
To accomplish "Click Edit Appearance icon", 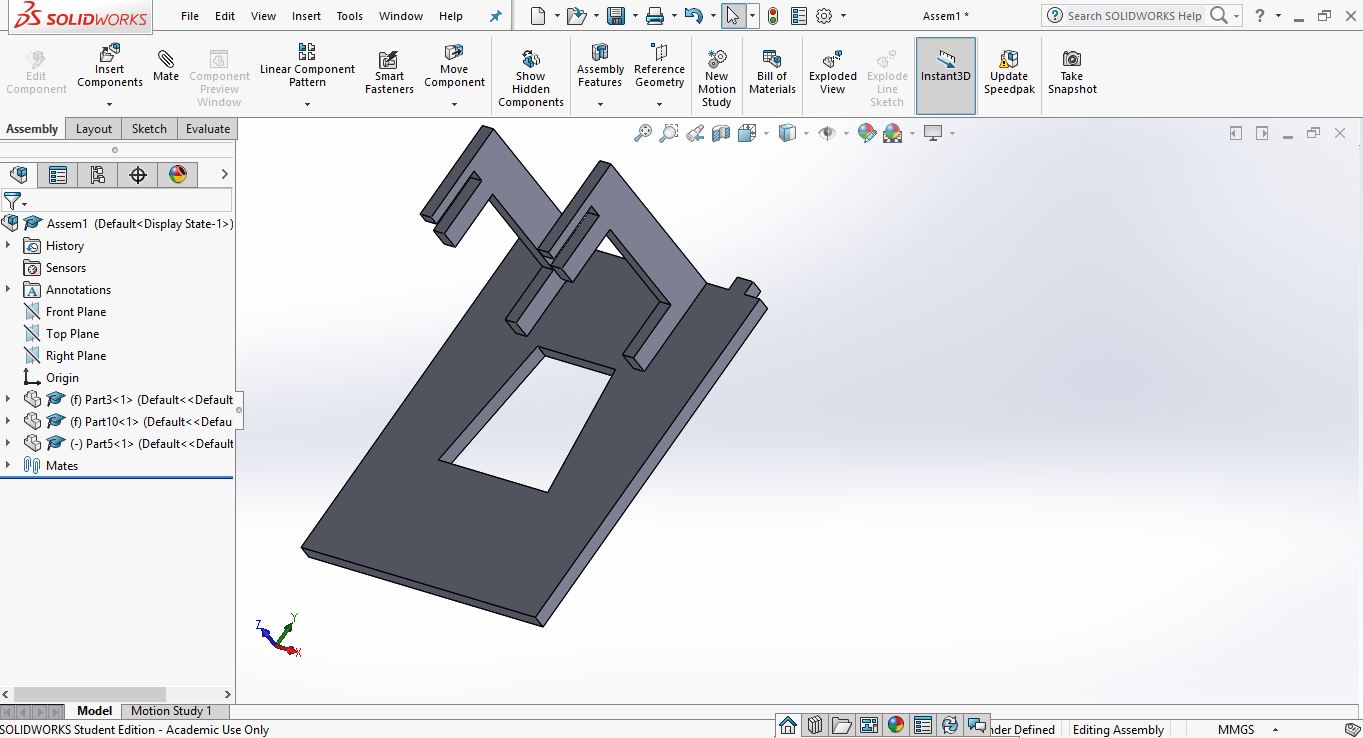I will (867, 133).
